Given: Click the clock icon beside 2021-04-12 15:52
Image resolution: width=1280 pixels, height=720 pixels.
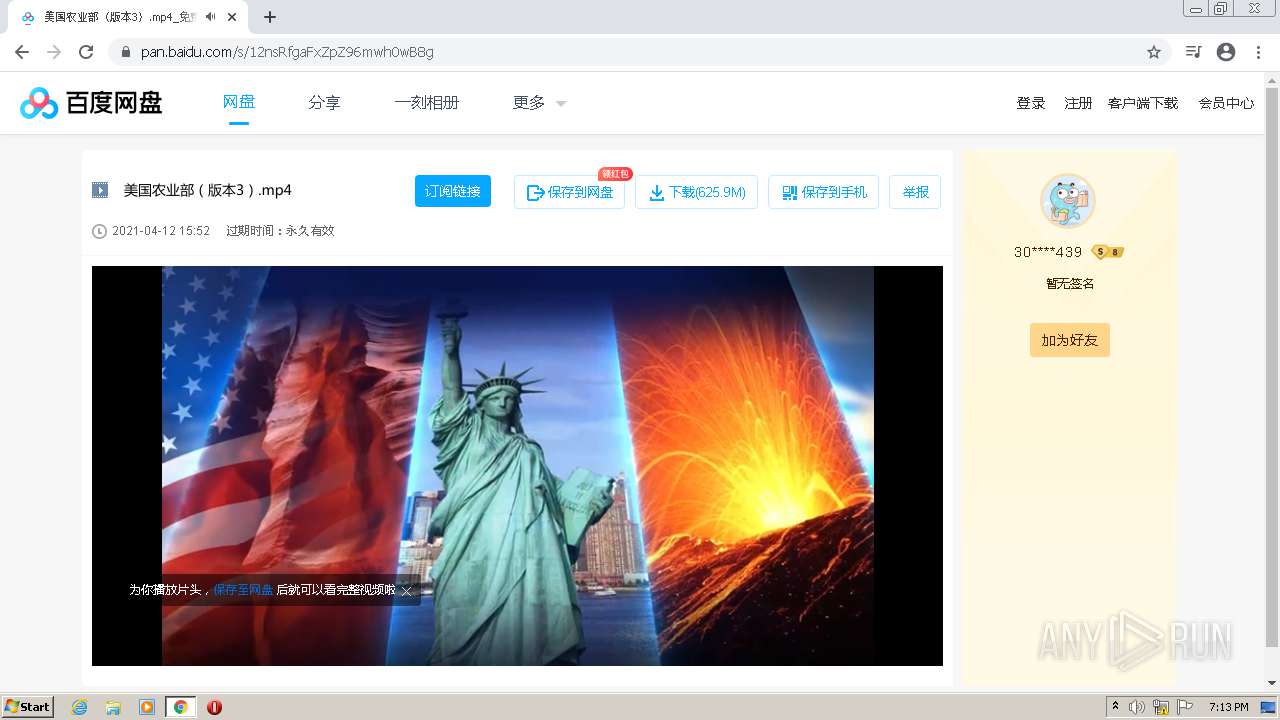Looking at the screenshot, I should click(99, 231).
